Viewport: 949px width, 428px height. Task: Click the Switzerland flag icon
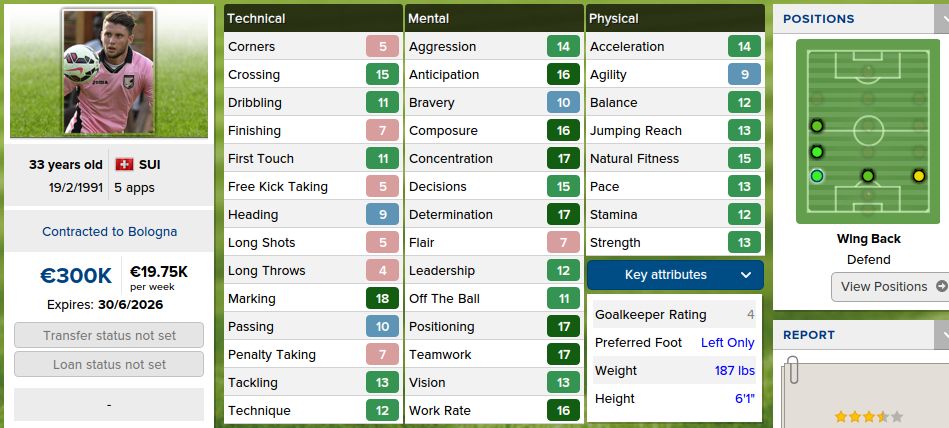(x=124, y=164)
